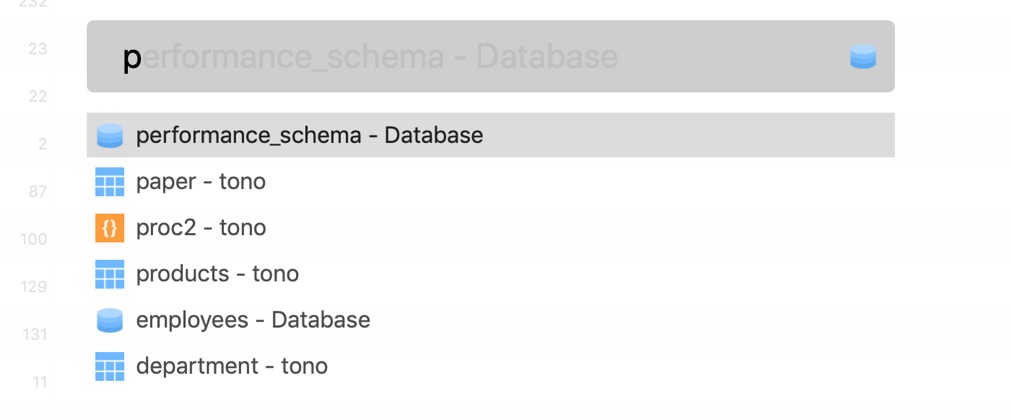1012x420 pixels.
Task: Click database icon at right of search field
Action: point(863,57)
